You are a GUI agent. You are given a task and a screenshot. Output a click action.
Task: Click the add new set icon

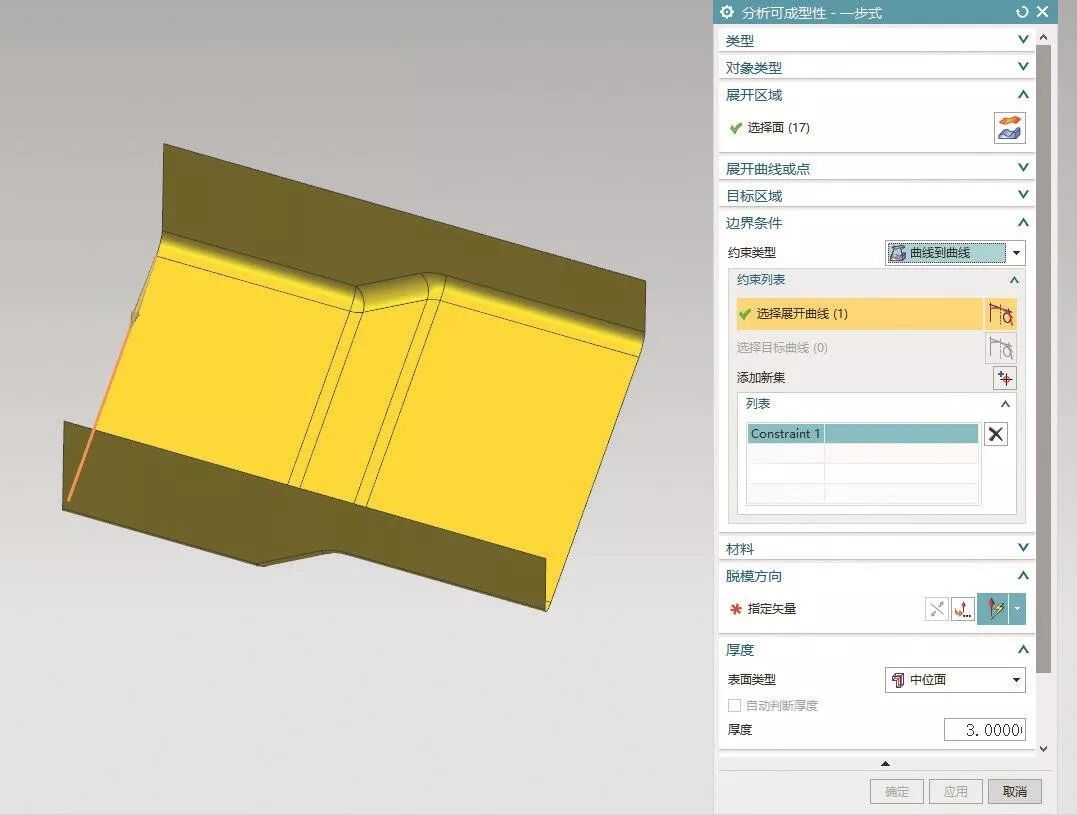tap(1004, 378)
